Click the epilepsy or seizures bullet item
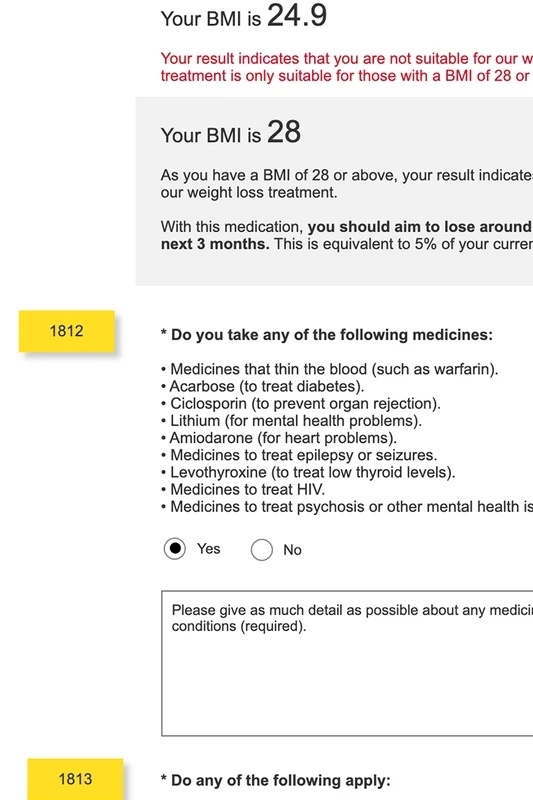The width and height of the screenshot is (533, 800). 299,455
